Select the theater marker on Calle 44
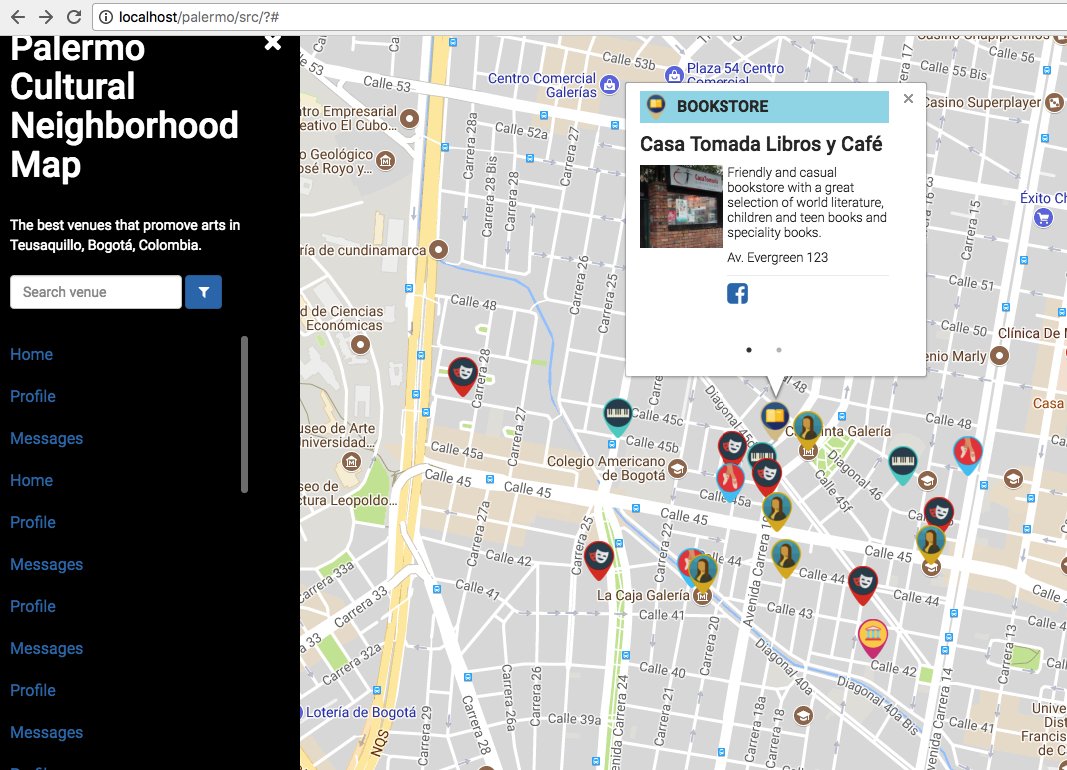 [863, 585]
